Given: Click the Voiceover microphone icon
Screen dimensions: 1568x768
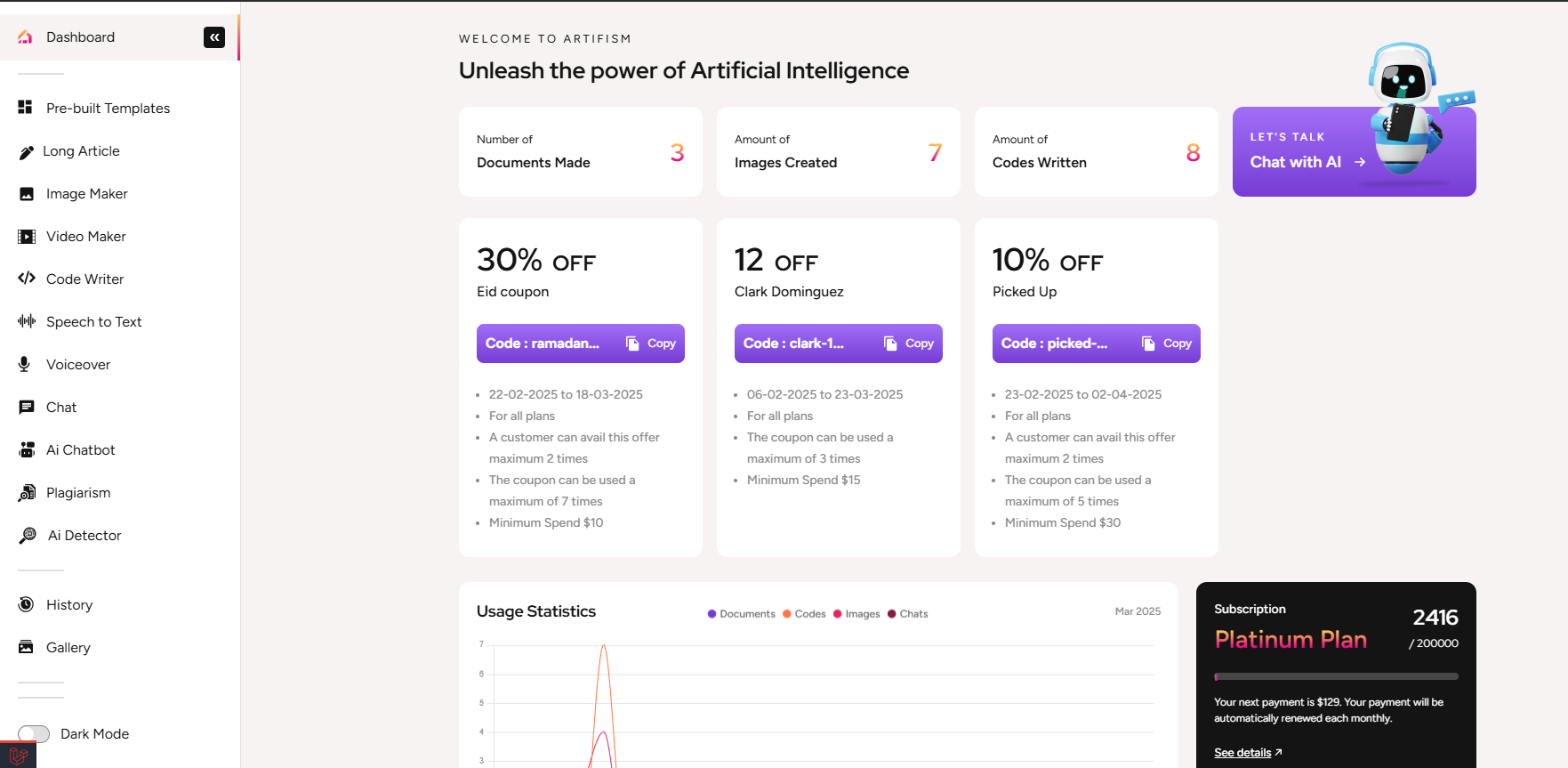Looking at the screenshot, I should 25,364.
